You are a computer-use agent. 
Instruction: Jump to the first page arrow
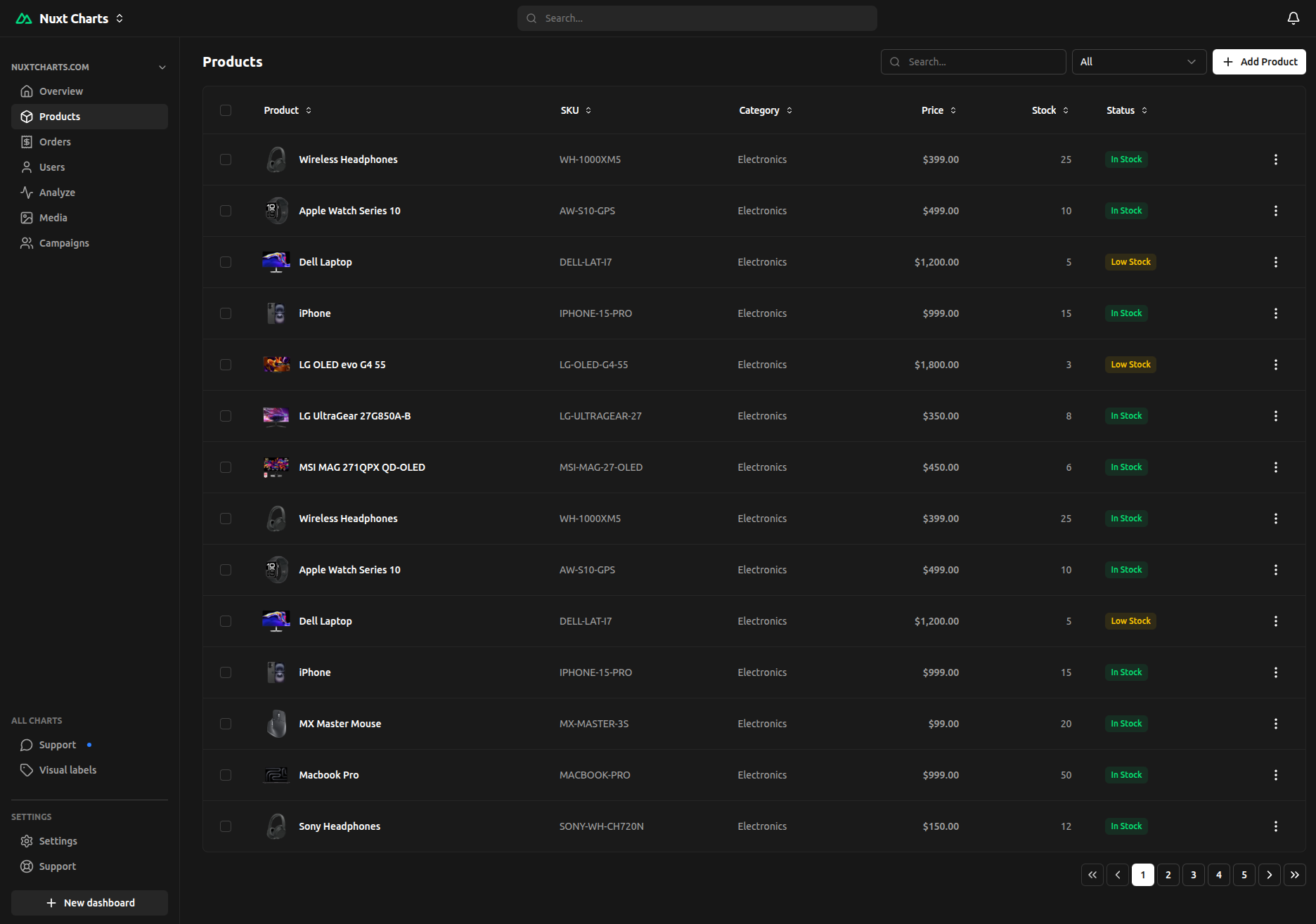(1092, 875)
